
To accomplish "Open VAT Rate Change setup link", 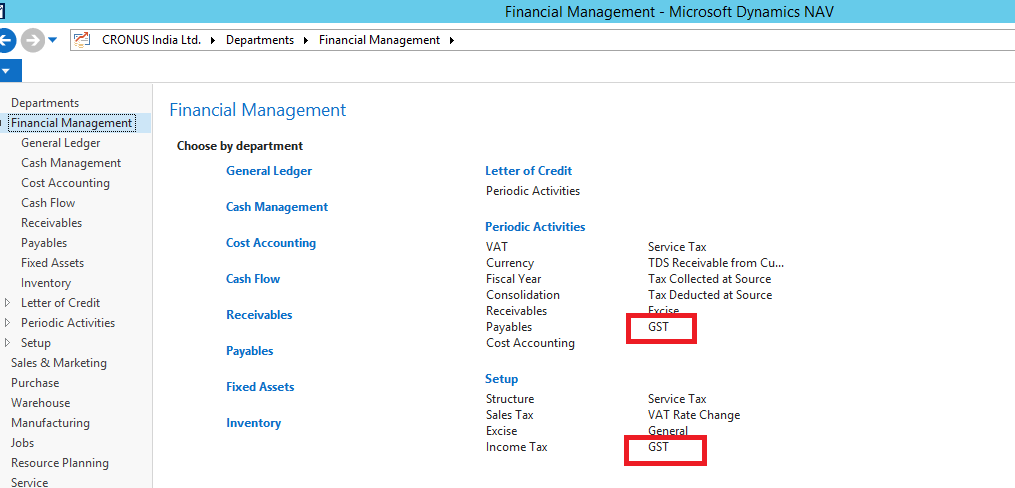I will [694, 415].
